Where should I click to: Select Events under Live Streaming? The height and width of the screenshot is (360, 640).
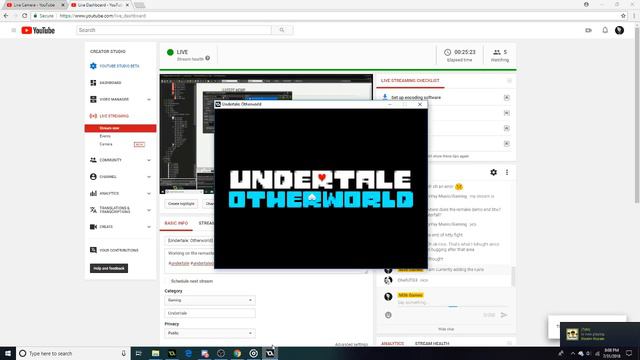coord(105,136)
